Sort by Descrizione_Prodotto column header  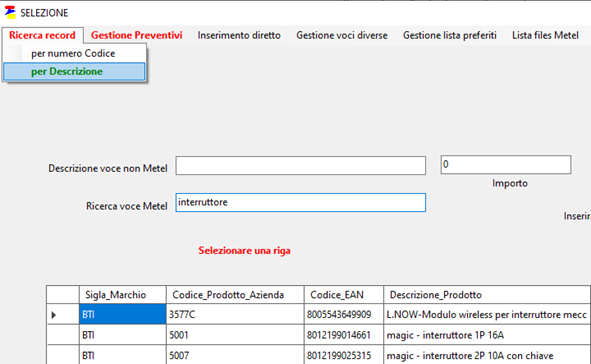point(487,295)
